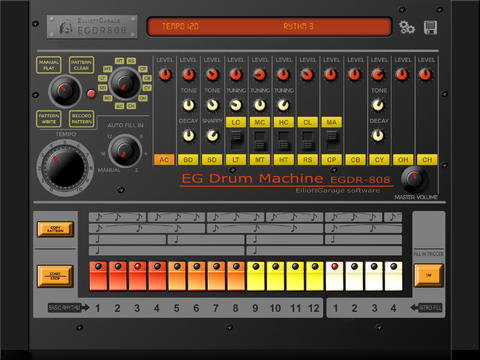
Task: Select the LT low tom label in bottom row
Action: click(236, 160)
